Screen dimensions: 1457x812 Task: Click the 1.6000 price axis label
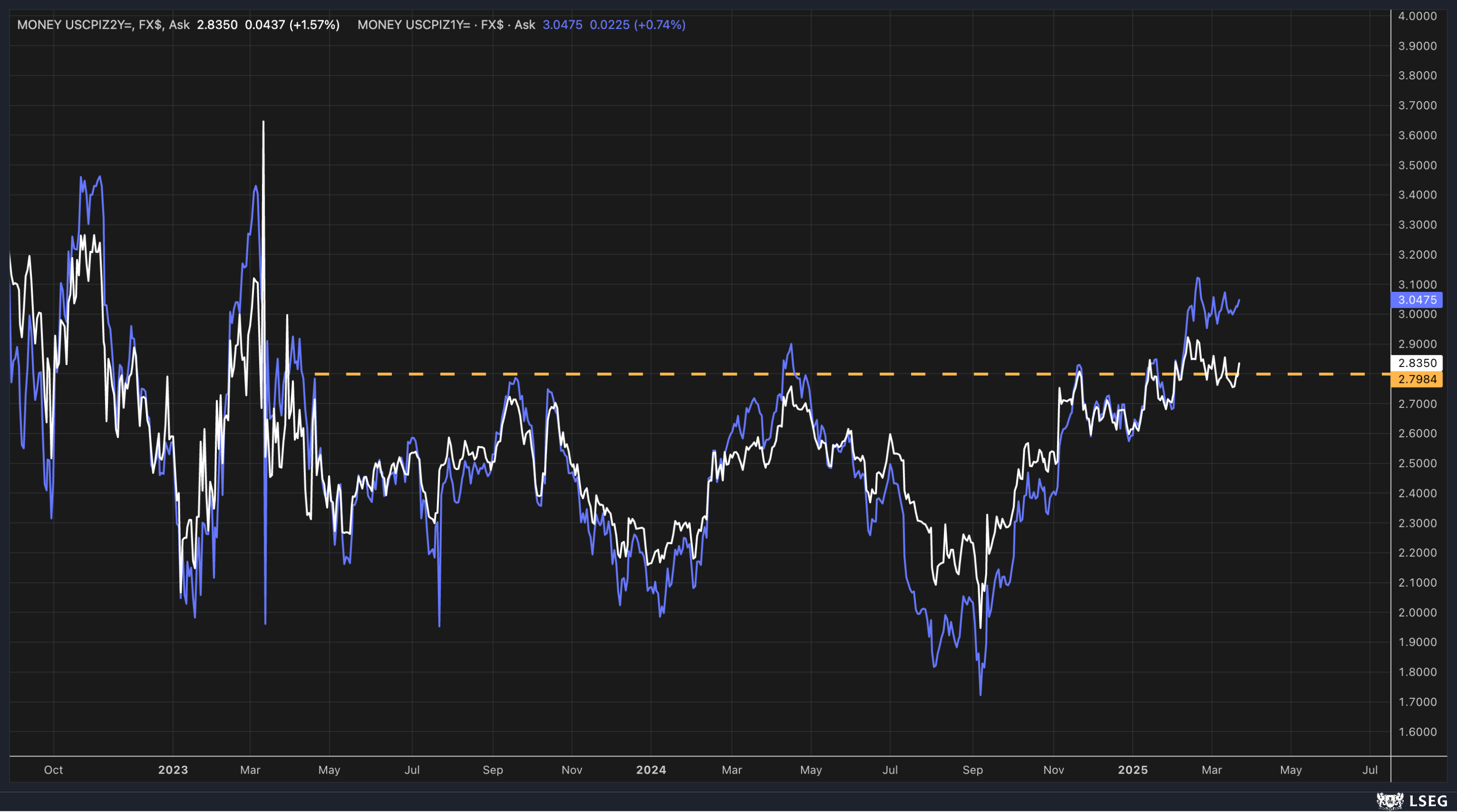tap(1417, 732)
